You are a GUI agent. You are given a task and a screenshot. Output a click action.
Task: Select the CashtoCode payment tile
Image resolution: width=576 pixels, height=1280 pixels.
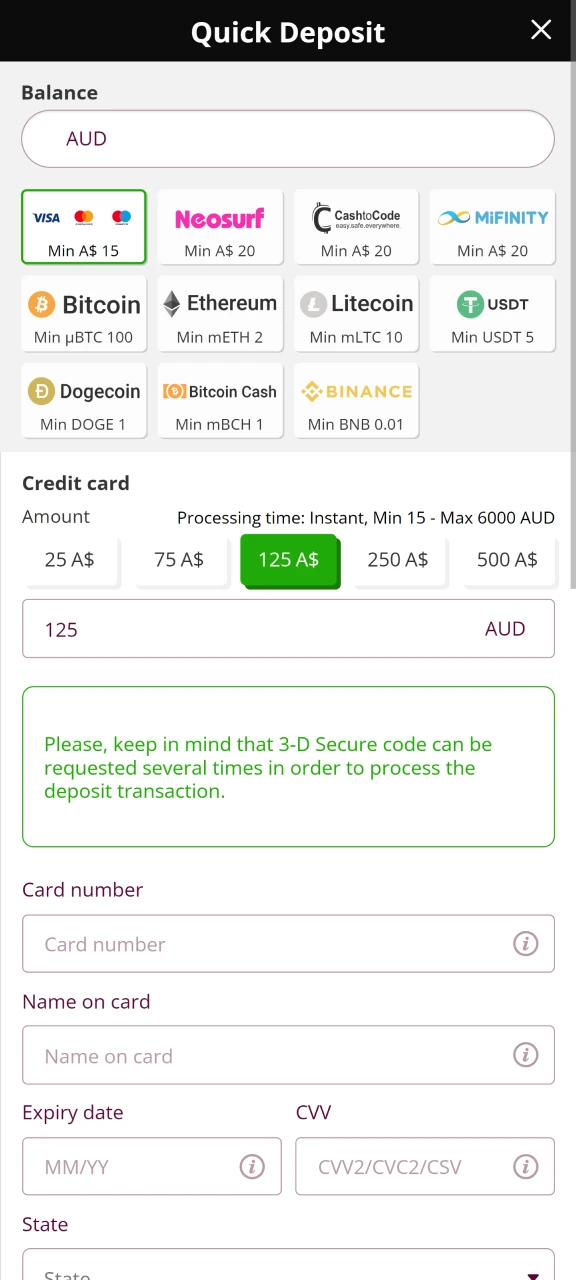tap(356, 227)
